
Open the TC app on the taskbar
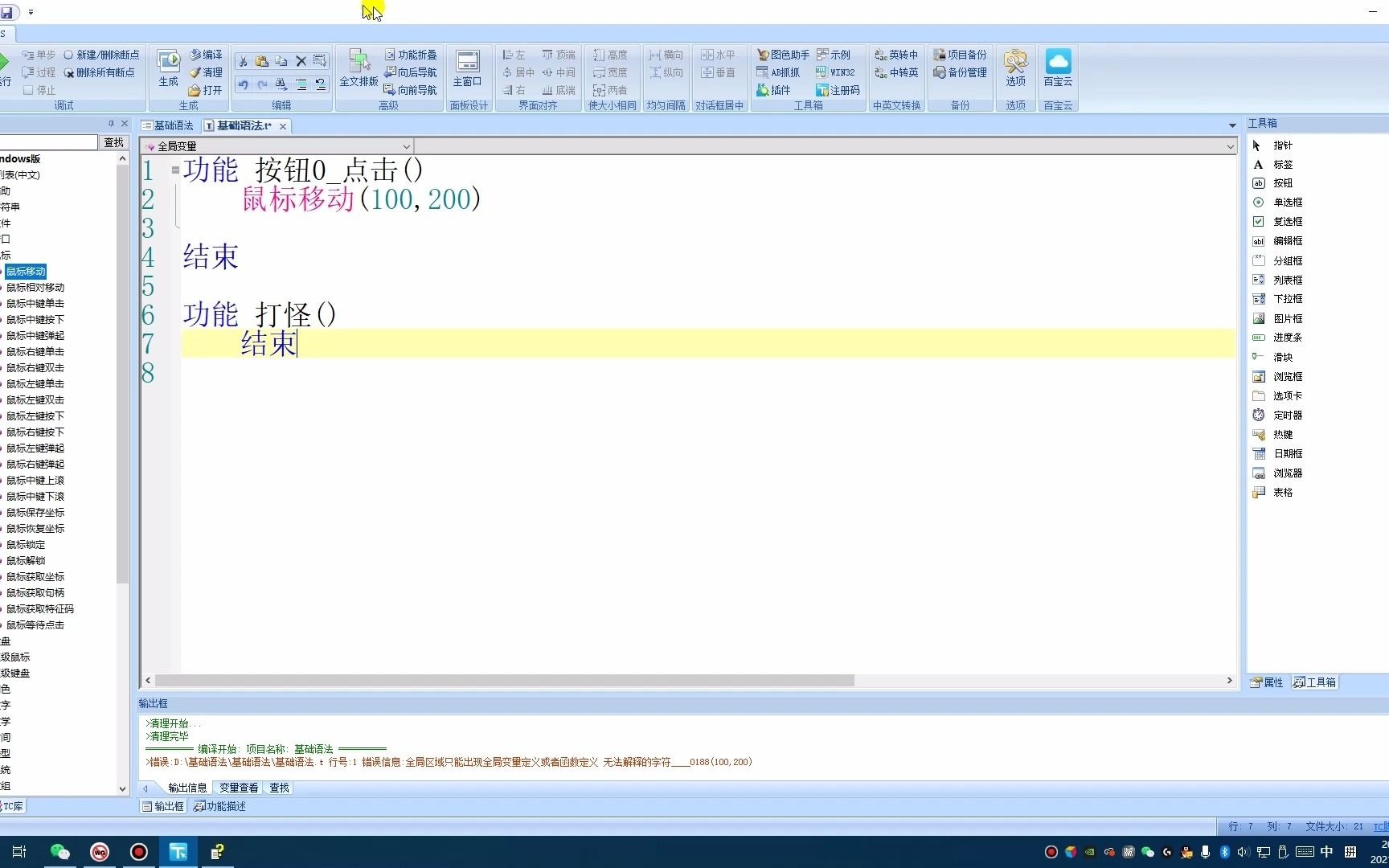[x=178, y=852]
